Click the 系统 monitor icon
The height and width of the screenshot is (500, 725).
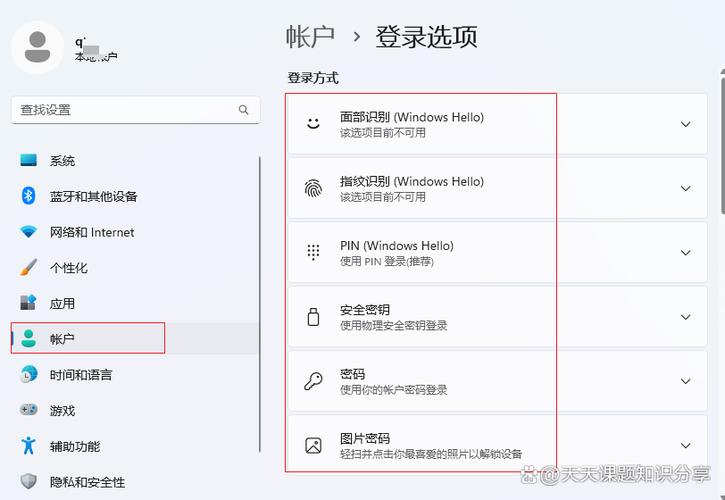[x=28, y=160]
